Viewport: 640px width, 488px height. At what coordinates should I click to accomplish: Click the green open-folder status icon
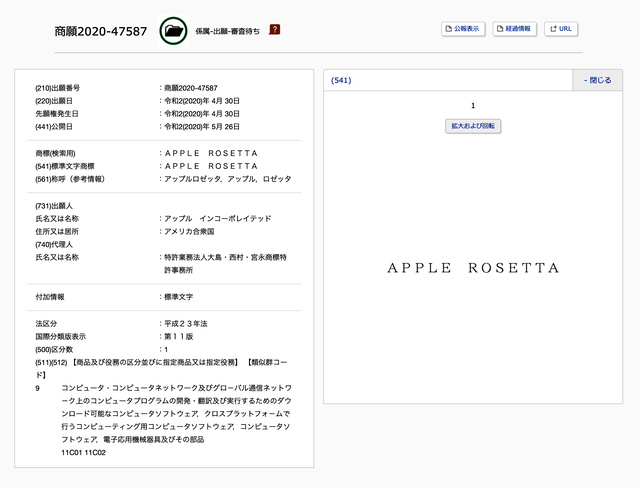coord(173,31)
